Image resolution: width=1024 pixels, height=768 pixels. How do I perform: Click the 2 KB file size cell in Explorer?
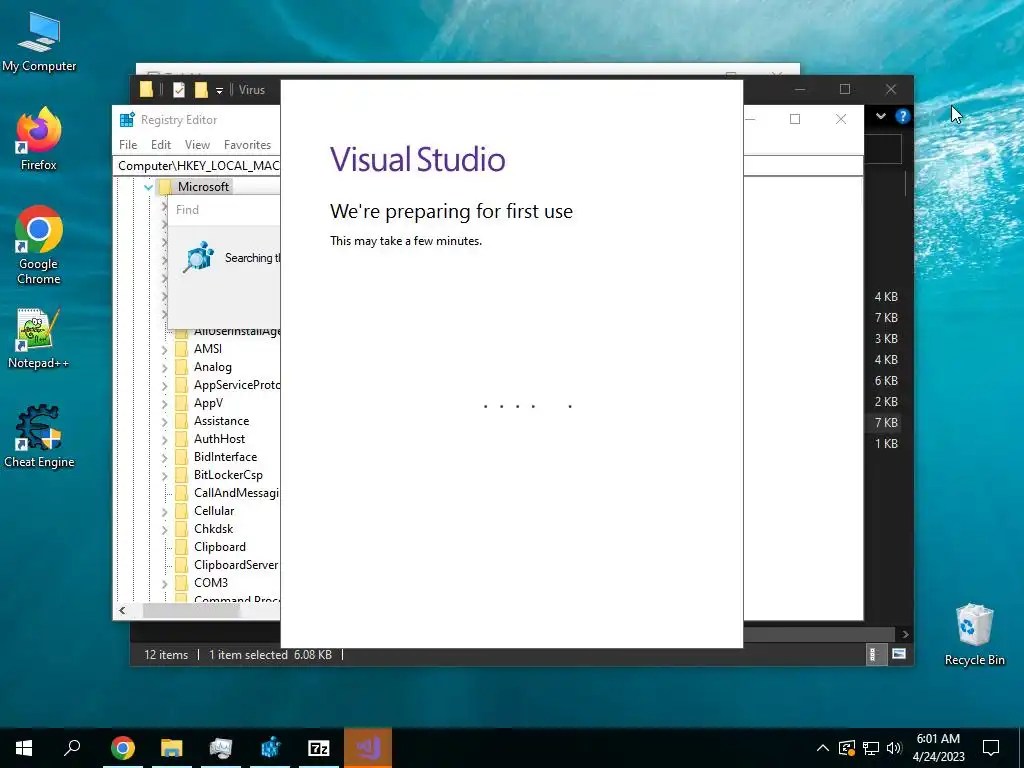(886, 402)
